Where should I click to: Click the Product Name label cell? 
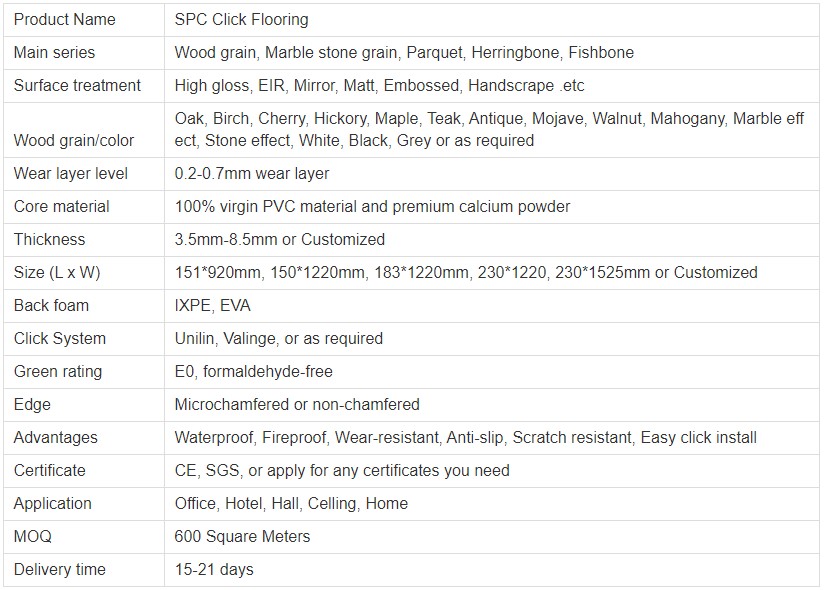click(x=64, y=20)
